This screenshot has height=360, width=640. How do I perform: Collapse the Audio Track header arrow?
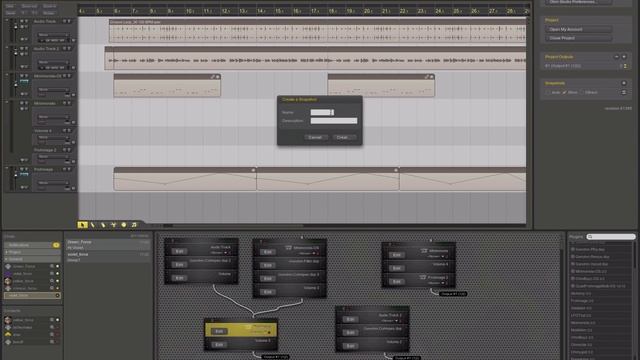(7, 20)
